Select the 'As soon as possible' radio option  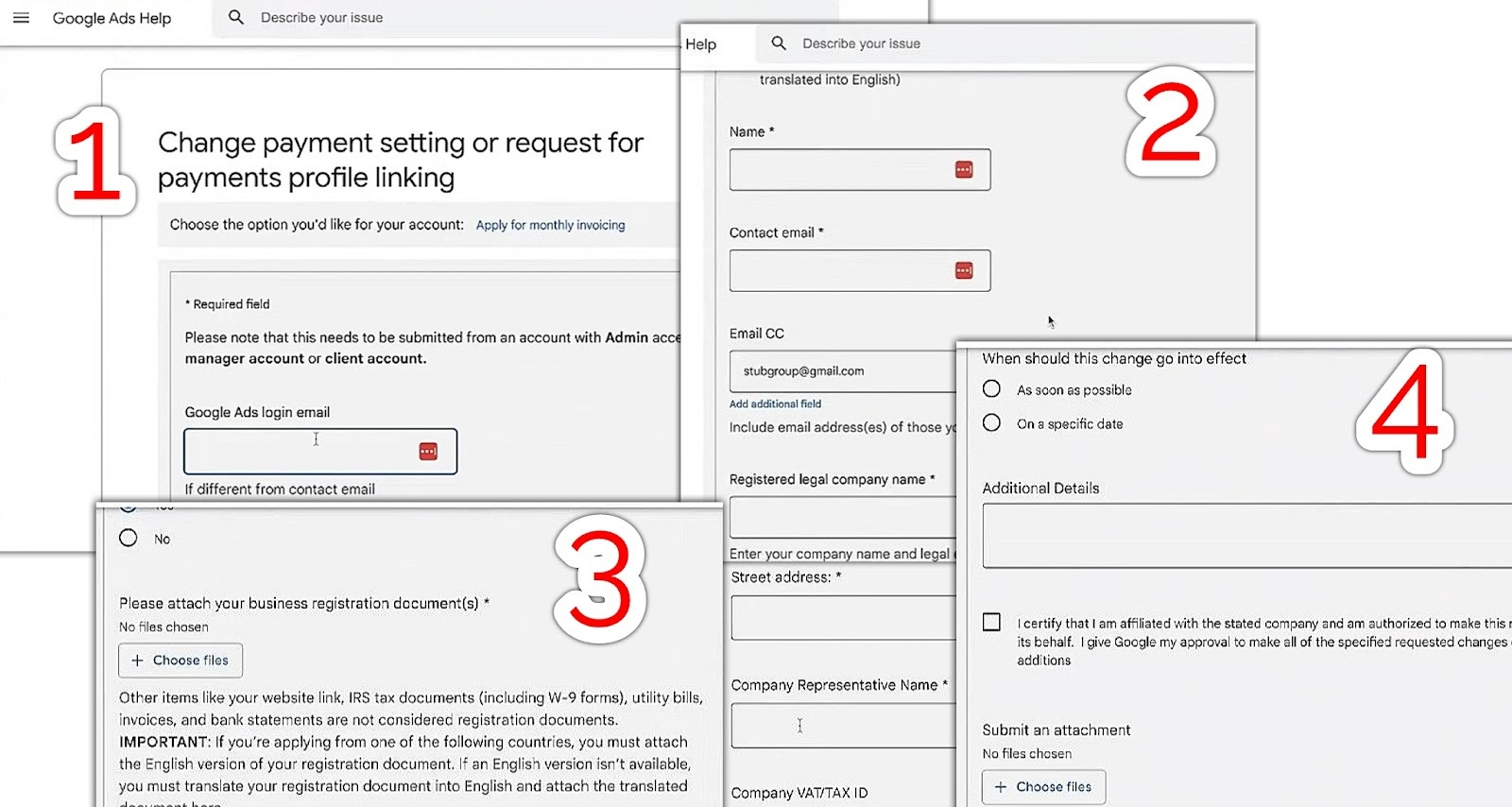[991, 389]
